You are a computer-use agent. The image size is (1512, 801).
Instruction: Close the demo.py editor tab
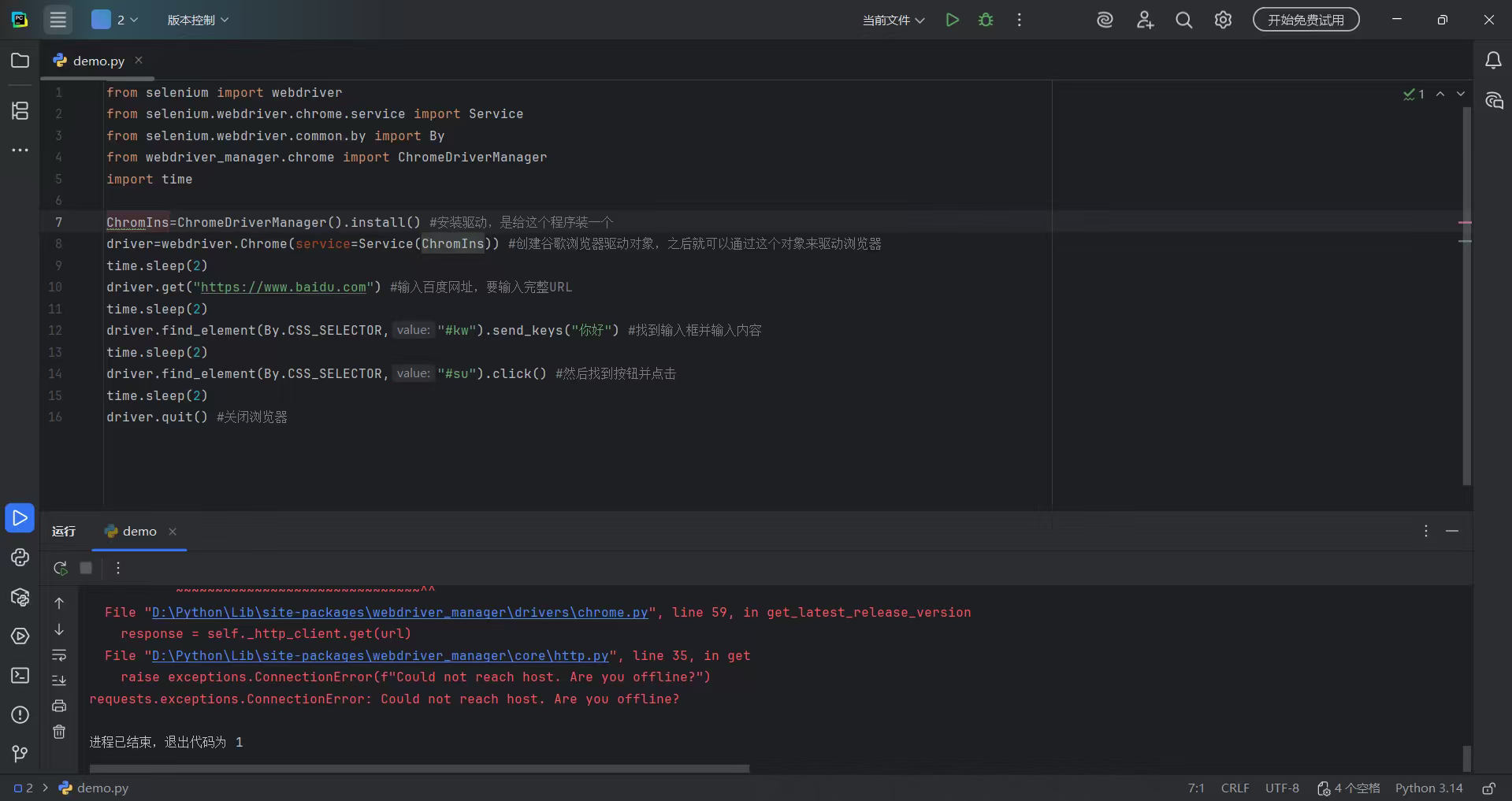click(x=139, y=60)
